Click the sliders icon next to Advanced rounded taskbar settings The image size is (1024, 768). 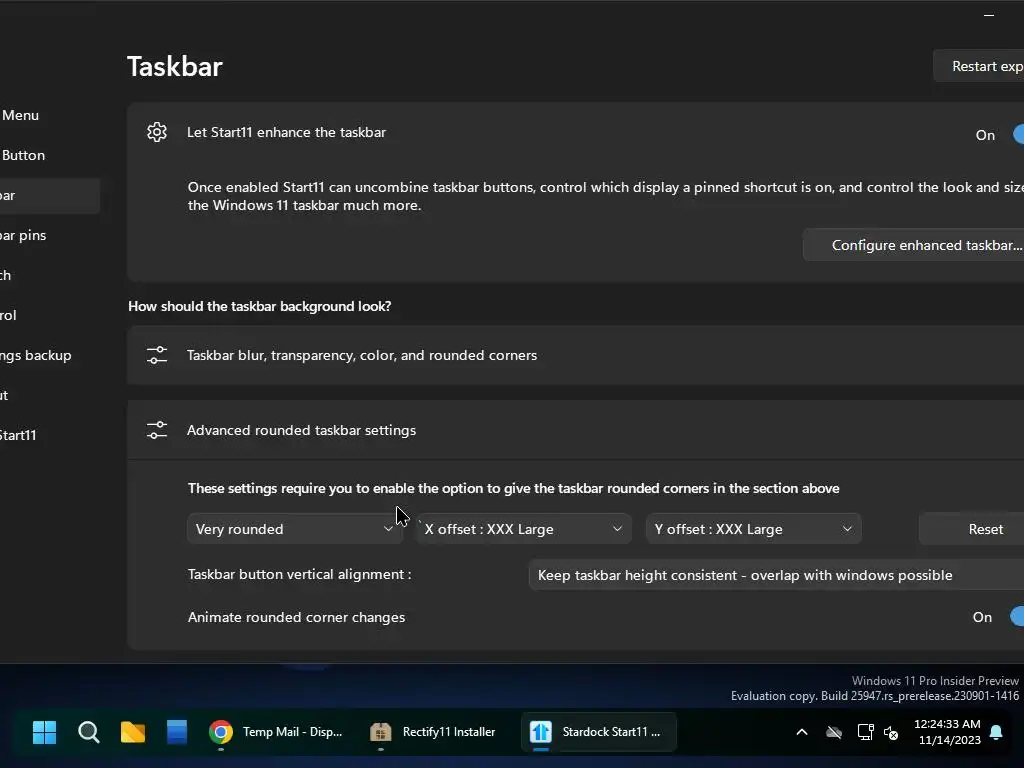click(x=157, y=430)
